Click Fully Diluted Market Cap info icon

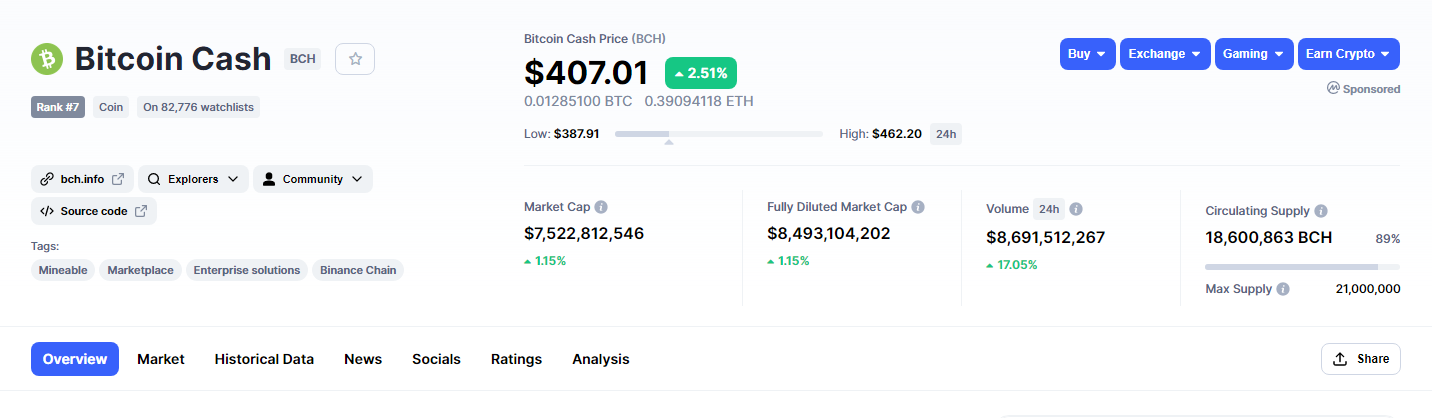[918, 207]
